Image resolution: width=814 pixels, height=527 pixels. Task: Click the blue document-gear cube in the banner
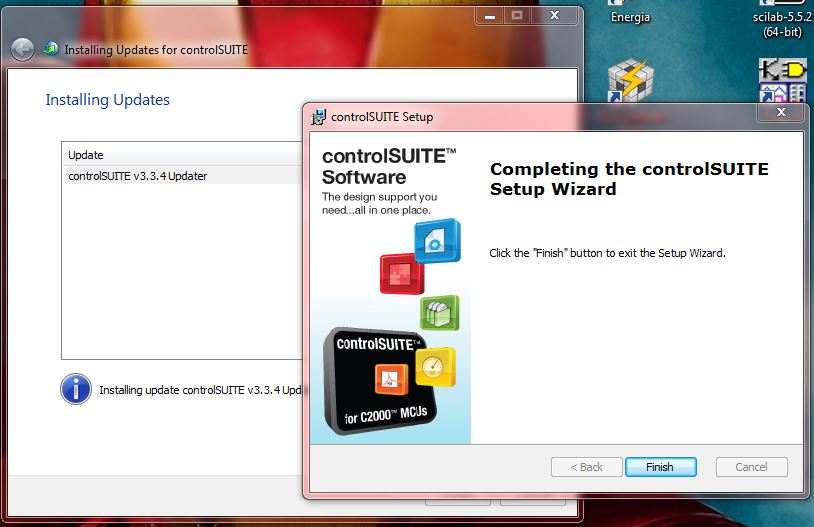437,240
